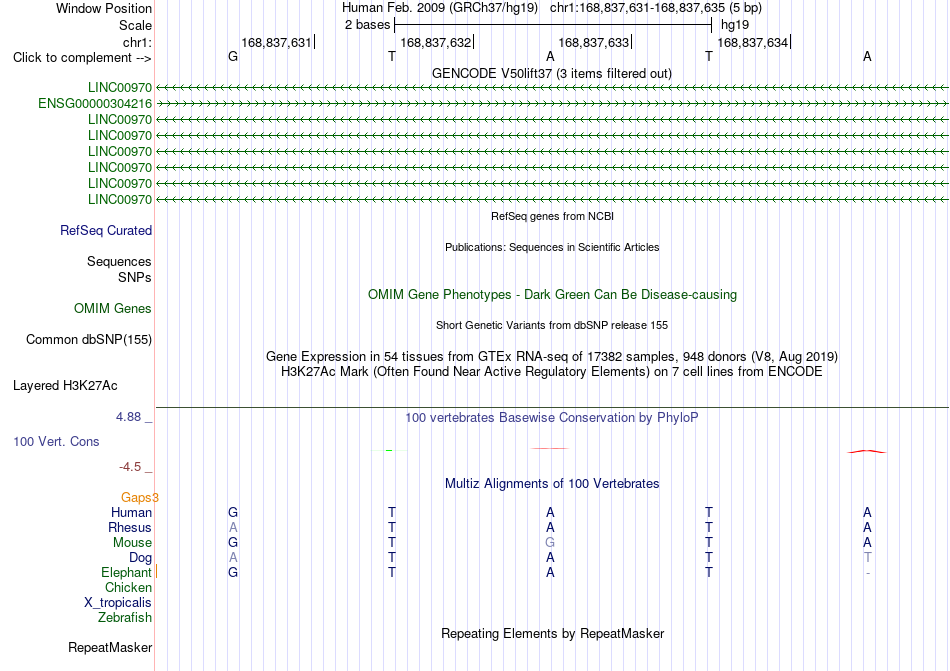
Task: Click the GENCODE V50lift37 track title
Action: [x=551, y=74]
